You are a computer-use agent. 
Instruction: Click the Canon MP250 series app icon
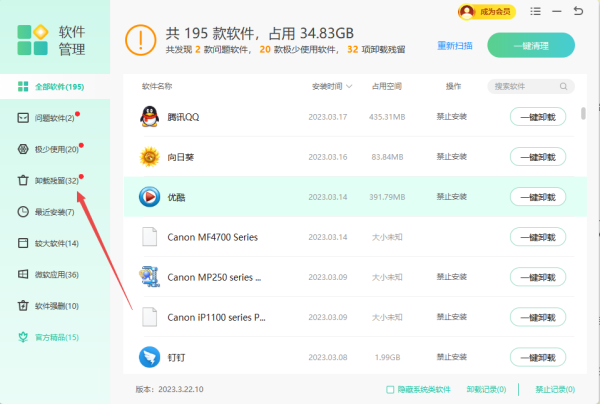(149, 277)
